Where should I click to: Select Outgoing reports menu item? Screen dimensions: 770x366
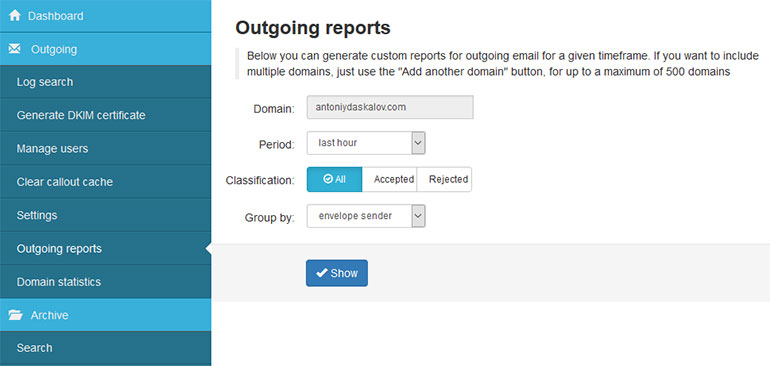tap(106, 249)
